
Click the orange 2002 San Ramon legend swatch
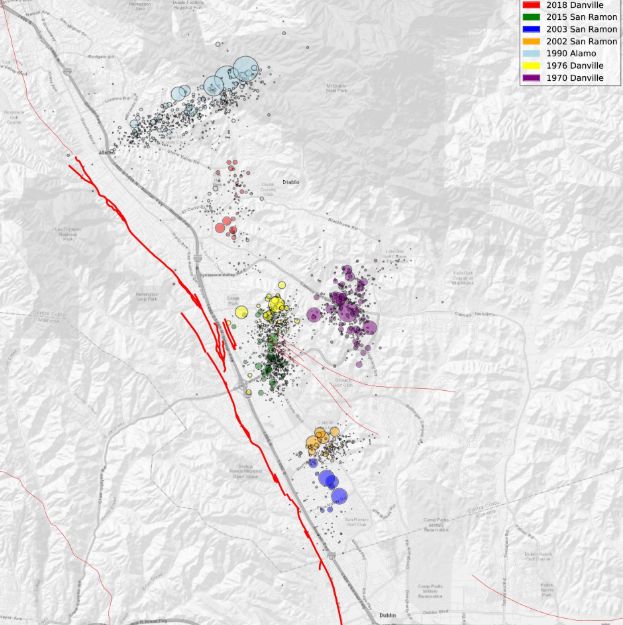[x=528, y=43]
